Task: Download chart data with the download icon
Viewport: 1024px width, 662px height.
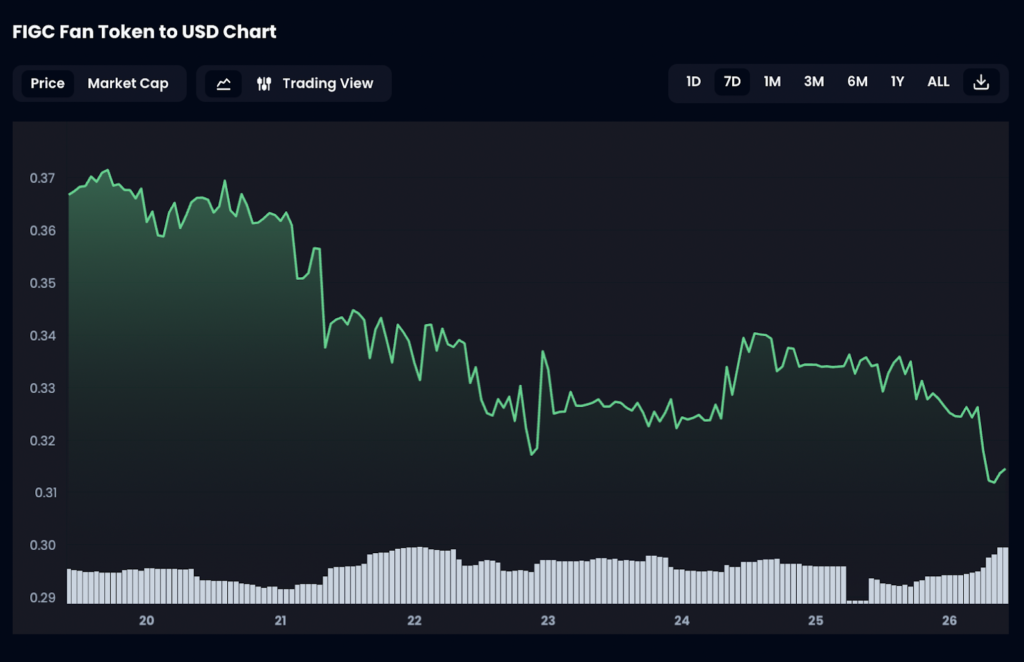Action: (x=981, y=82)
